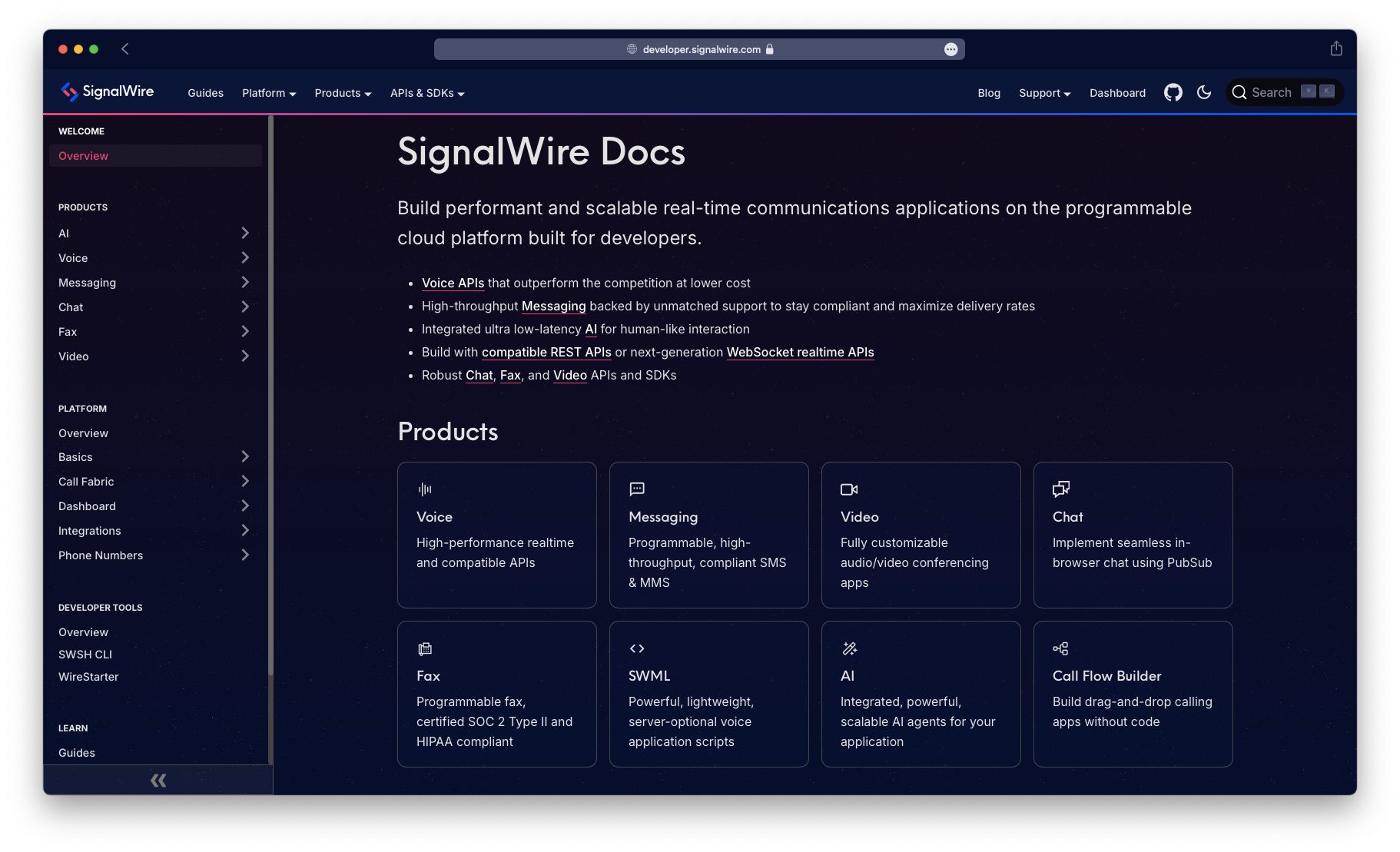Expand the Integrations chevron in sidebar
Screen dimensions: 1400x852
pyautogui.click(x=245, y=530)
